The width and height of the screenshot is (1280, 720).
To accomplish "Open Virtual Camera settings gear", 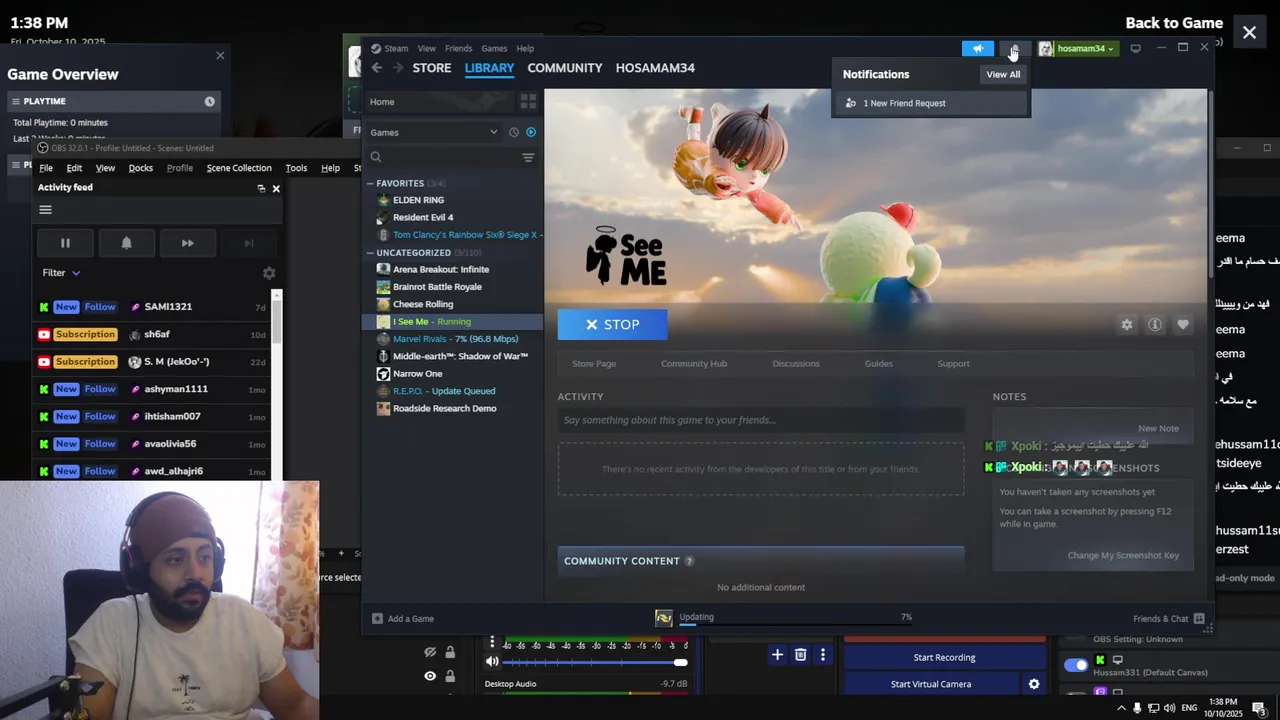I will (1034, 684).
